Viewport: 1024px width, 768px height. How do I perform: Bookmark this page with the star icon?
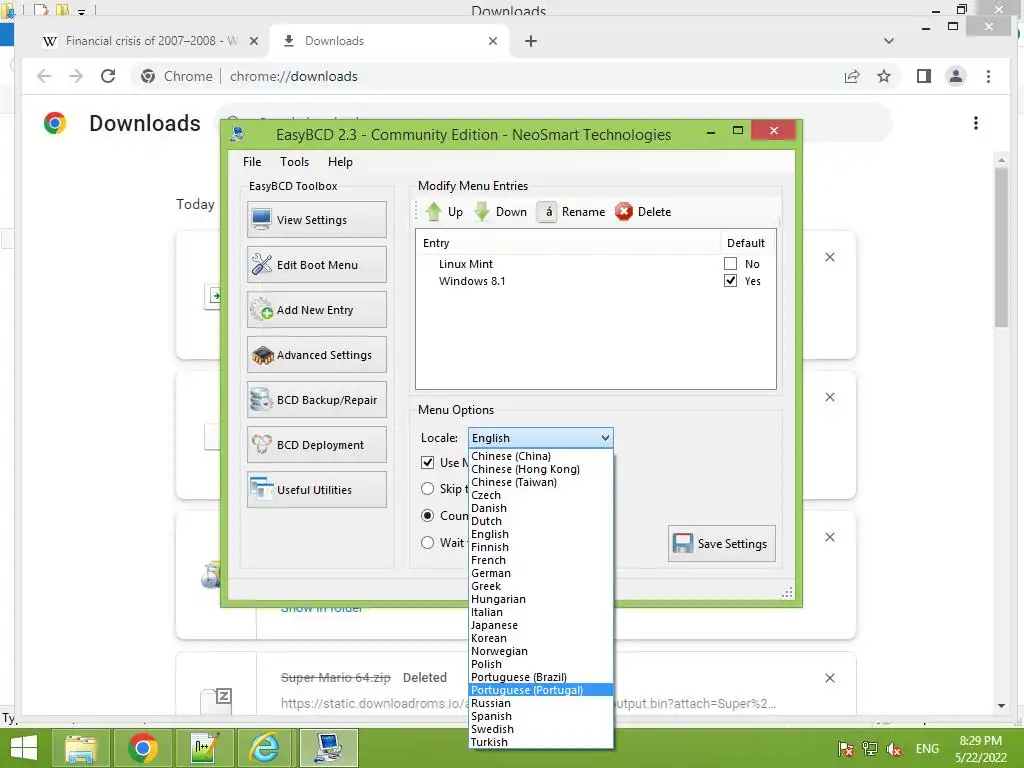(x=884, y=76)
